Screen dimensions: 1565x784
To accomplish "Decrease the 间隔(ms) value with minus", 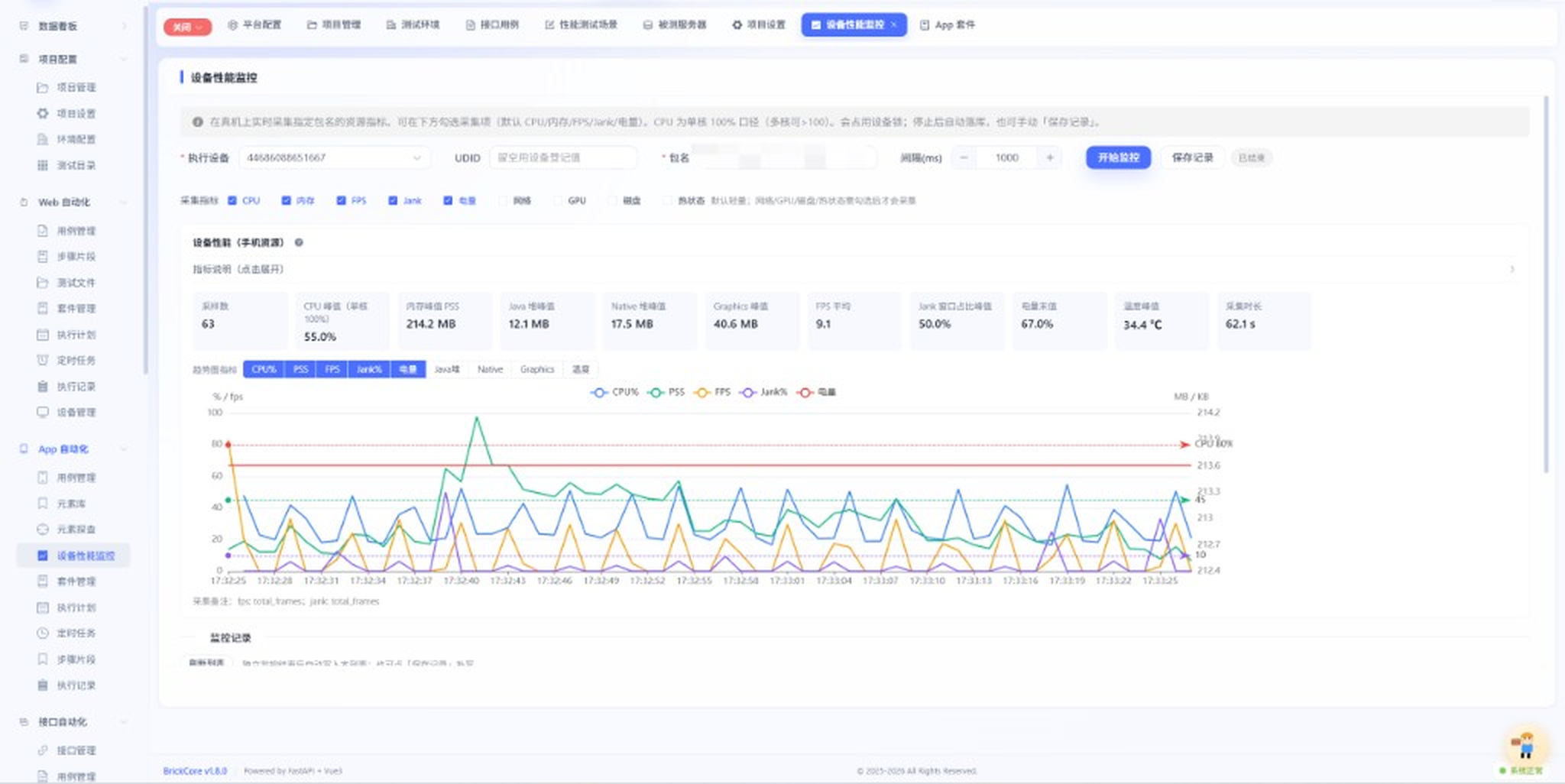I will point(964,158).
